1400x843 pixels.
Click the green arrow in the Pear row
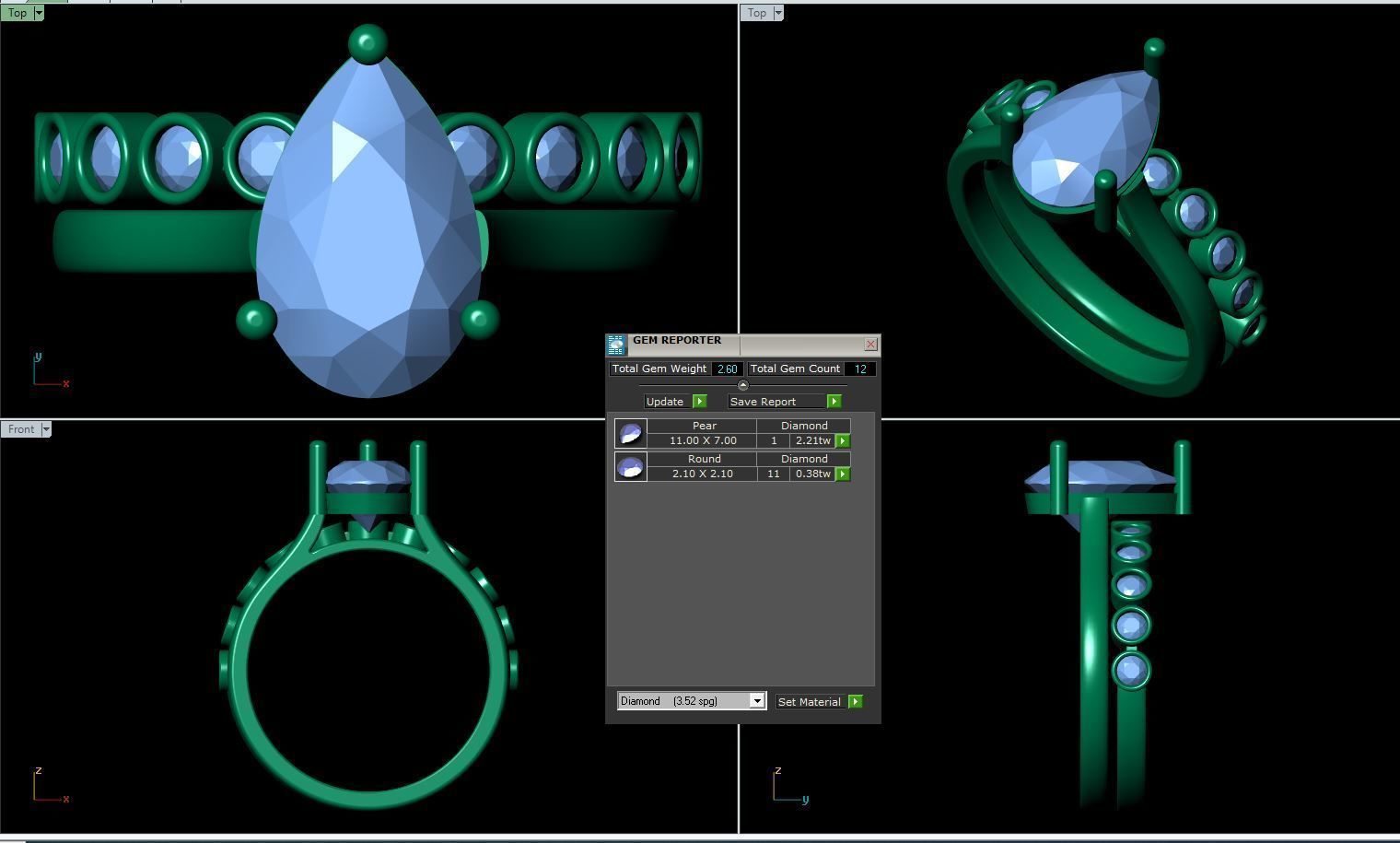coord(843,441)
